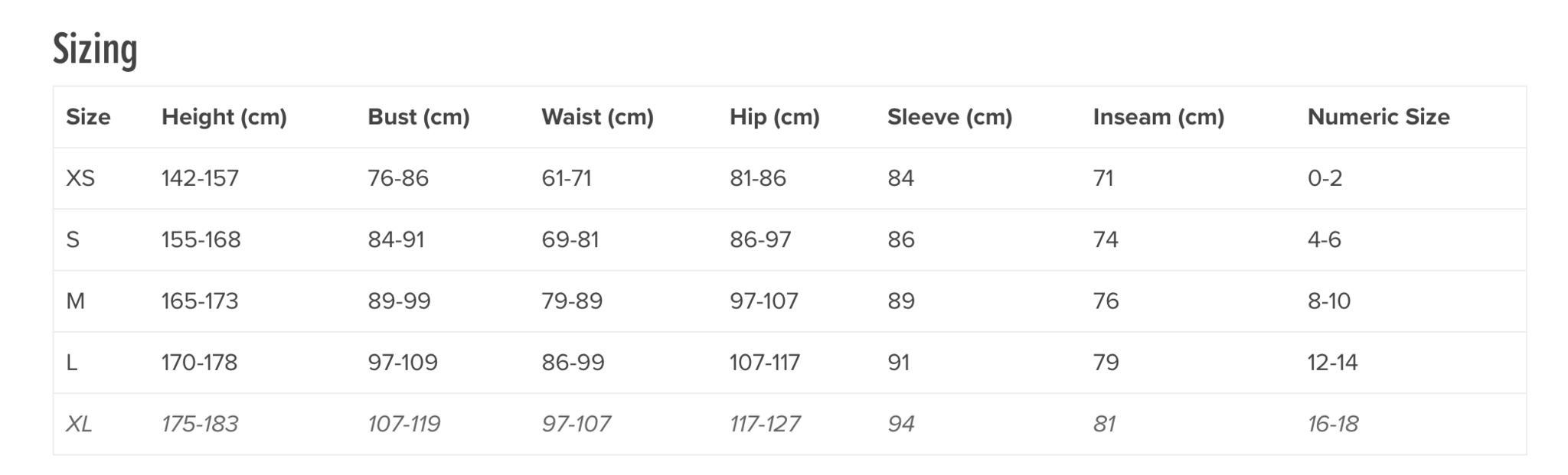Select the Waist (cm) column header
The image size is (1568, 475).
pos(598,117)
